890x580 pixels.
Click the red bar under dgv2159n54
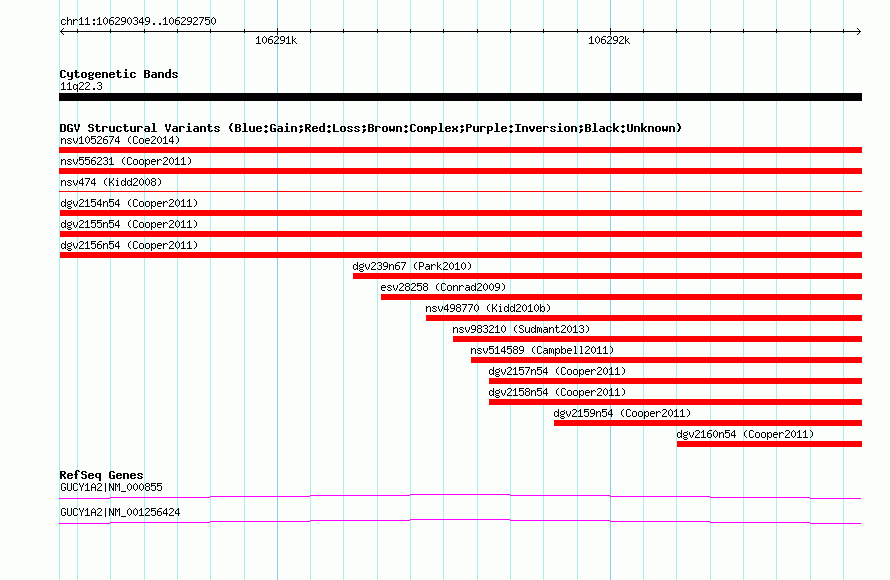click(x=708, y=423)
